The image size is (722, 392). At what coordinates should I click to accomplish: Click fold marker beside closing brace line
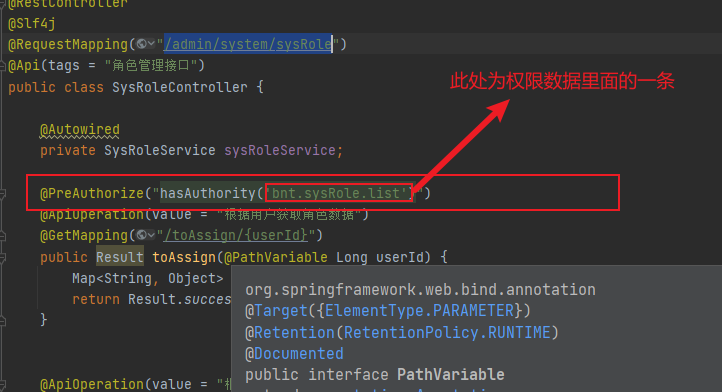coord(2,321)
